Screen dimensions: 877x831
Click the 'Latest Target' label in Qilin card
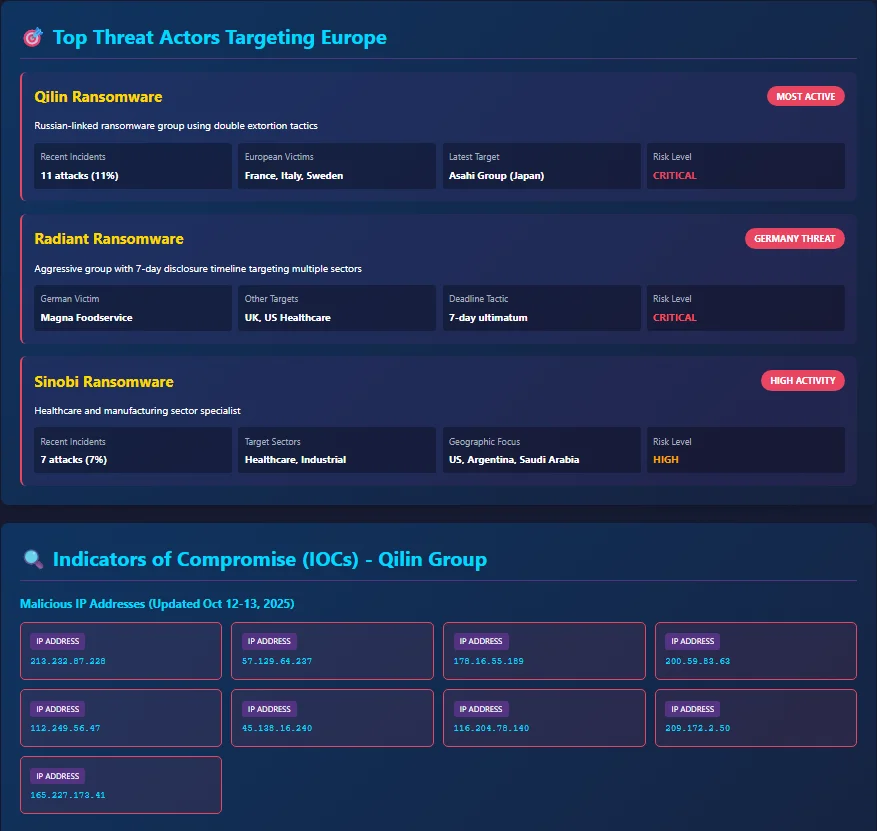(474, 157)
